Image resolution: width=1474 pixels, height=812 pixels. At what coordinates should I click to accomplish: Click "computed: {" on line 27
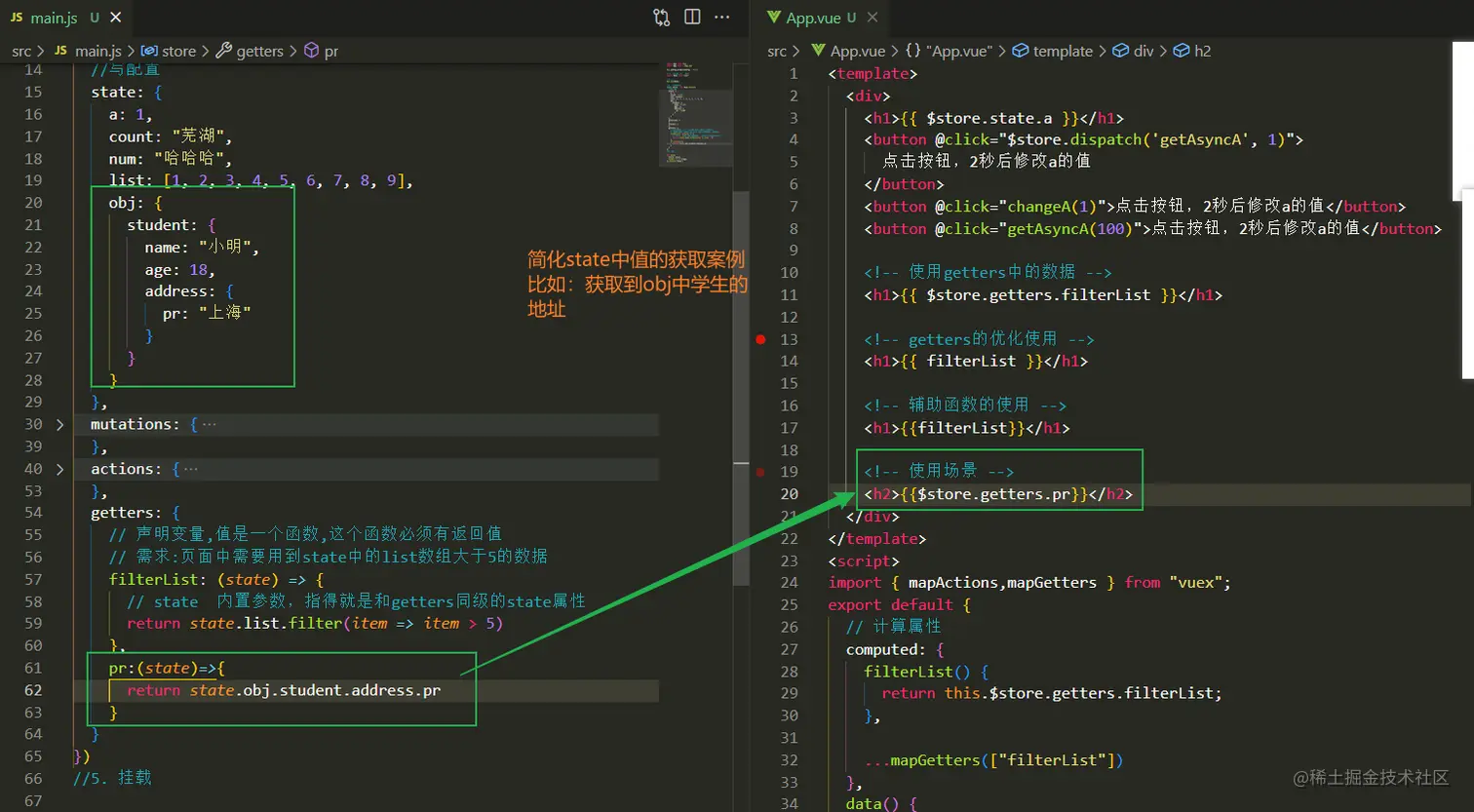(x=895, y=649)
